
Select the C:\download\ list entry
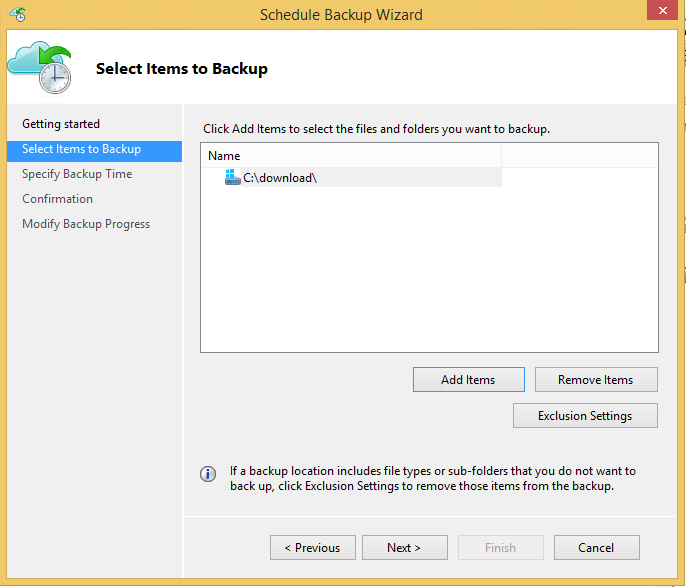coord(352,178)
